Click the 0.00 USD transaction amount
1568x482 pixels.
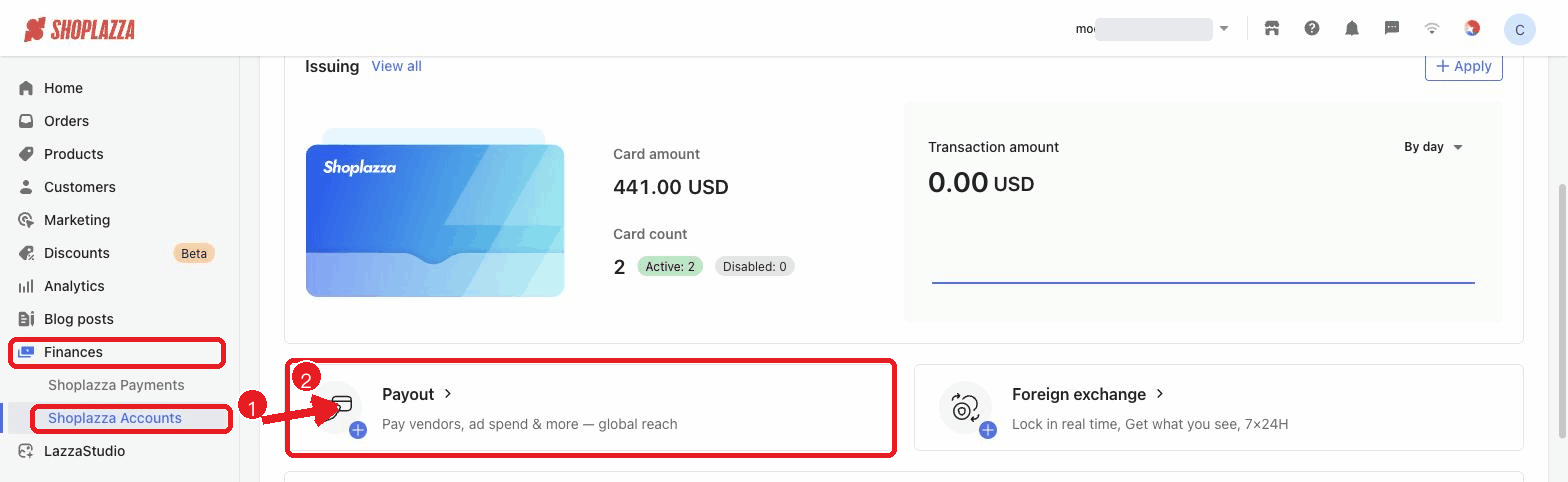pyautogui.click(x=981, y=183)
